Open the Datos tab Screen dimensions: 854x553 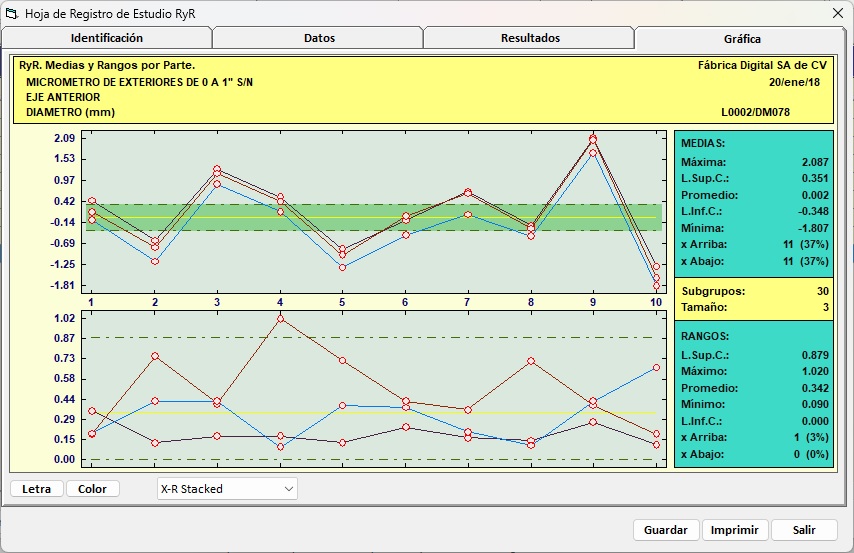point(319,38)
